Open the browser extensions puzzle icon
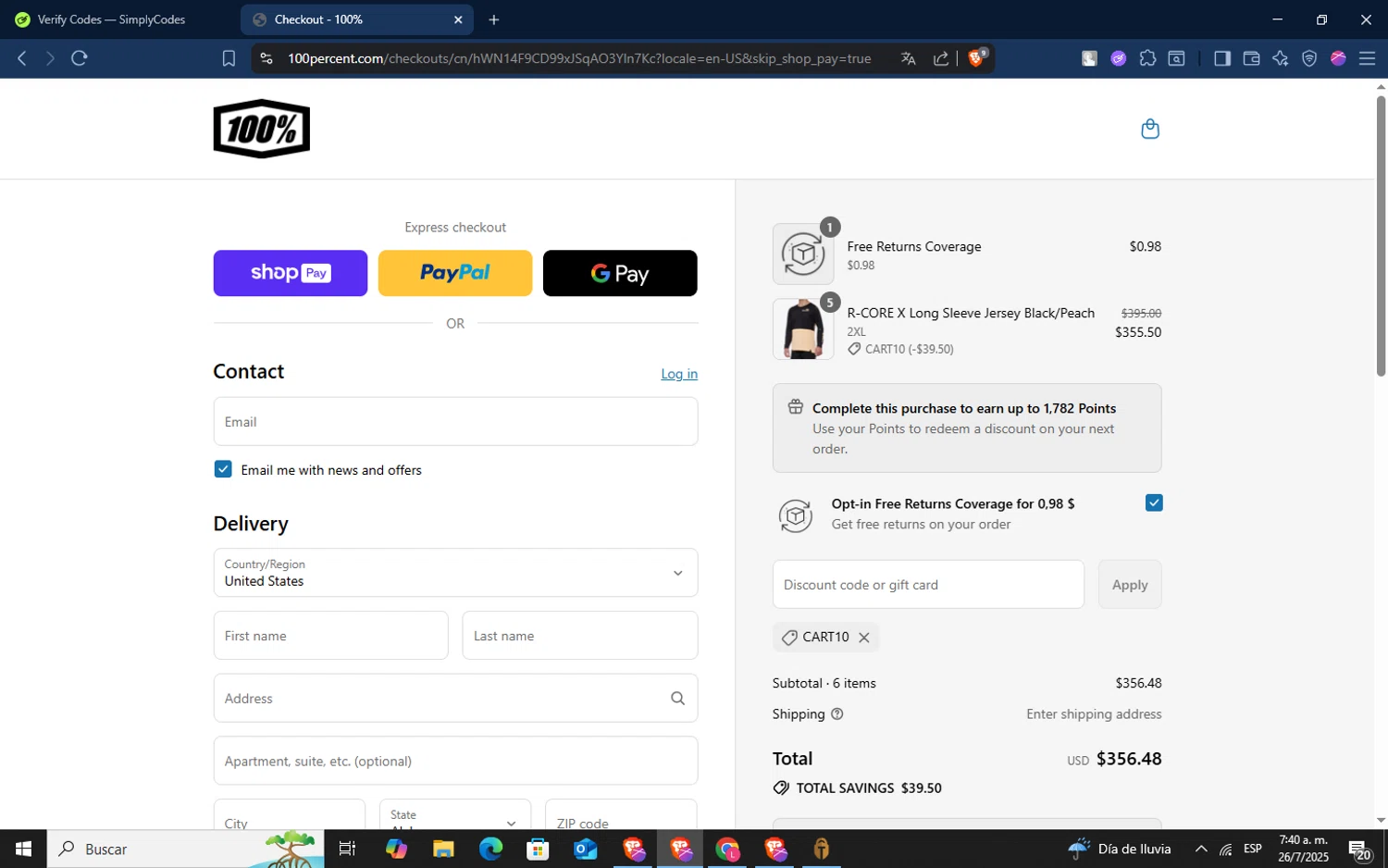Screen dimensions: 1388x868 point(1147,58)
